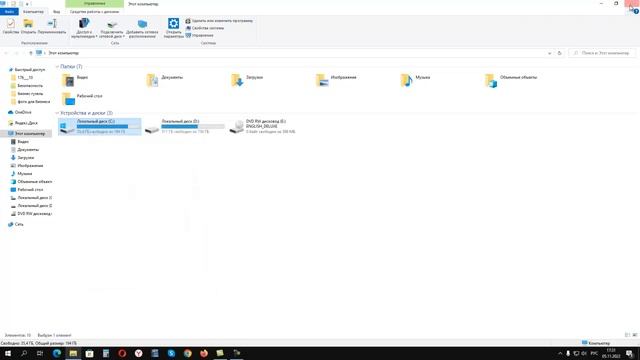The width and height of the screenshot is (640, 360).
Task: Click Открыть параметры gear icon
Action: 173,28
